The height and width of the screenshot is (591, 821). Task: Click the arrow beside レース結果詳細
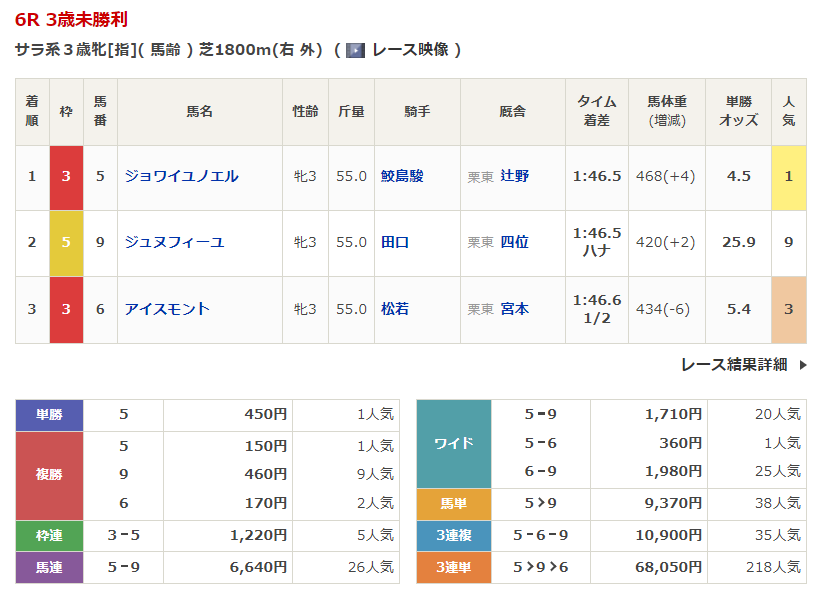(802, 365)
